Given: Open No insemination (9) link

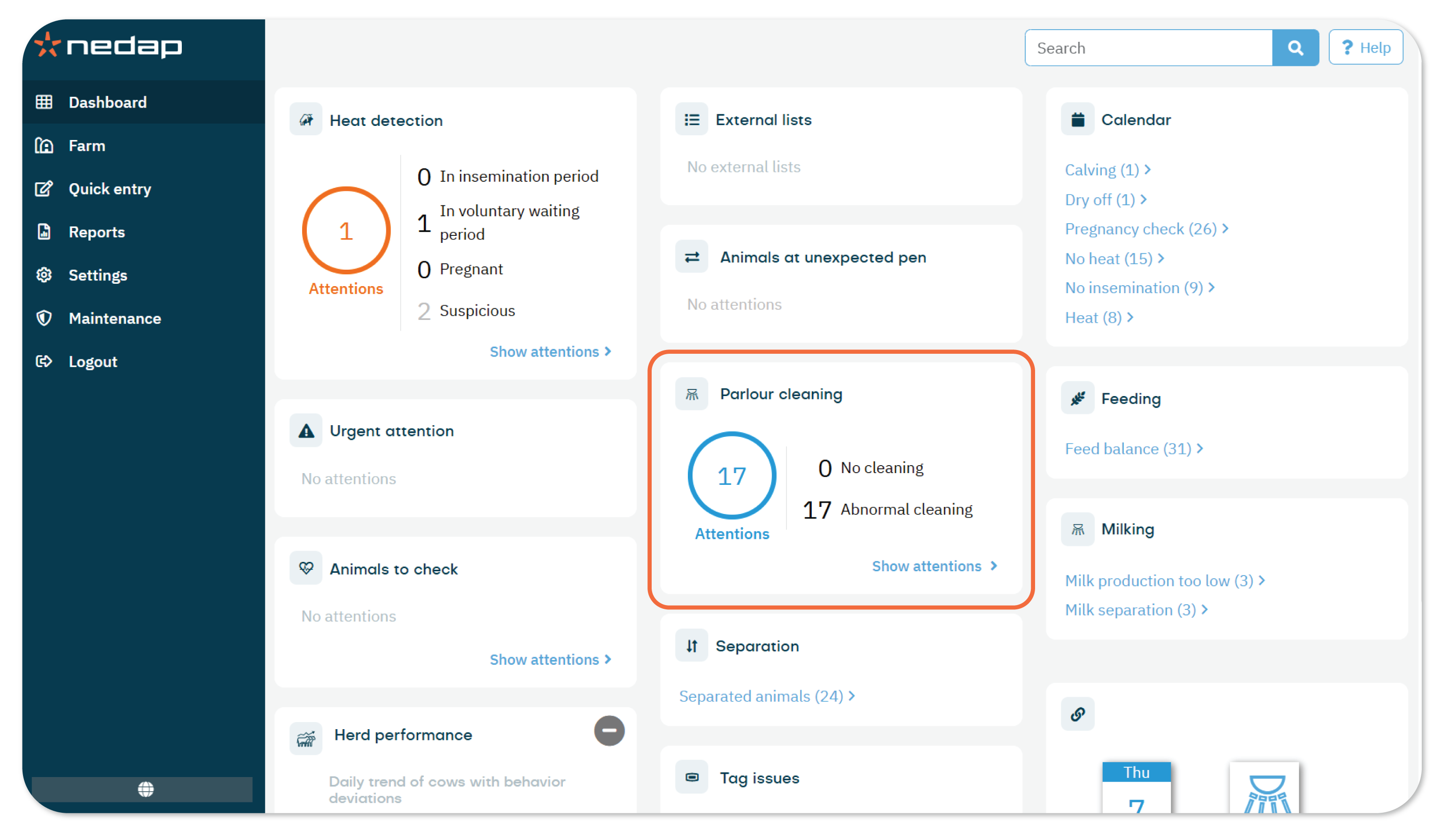Looking at the screenshot, I should [1140, 288].
